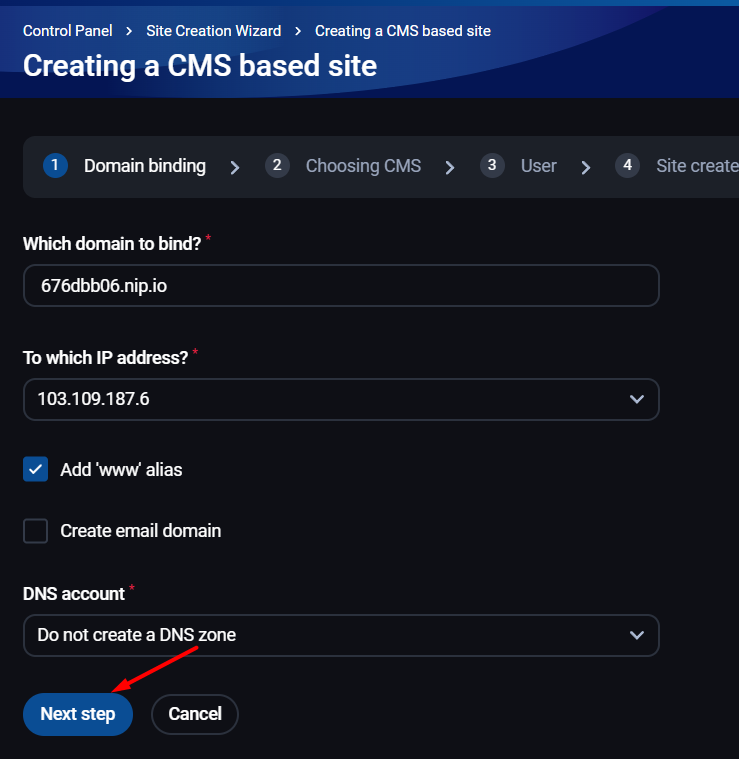Click the step 4 circle icon

click(627, 166)
